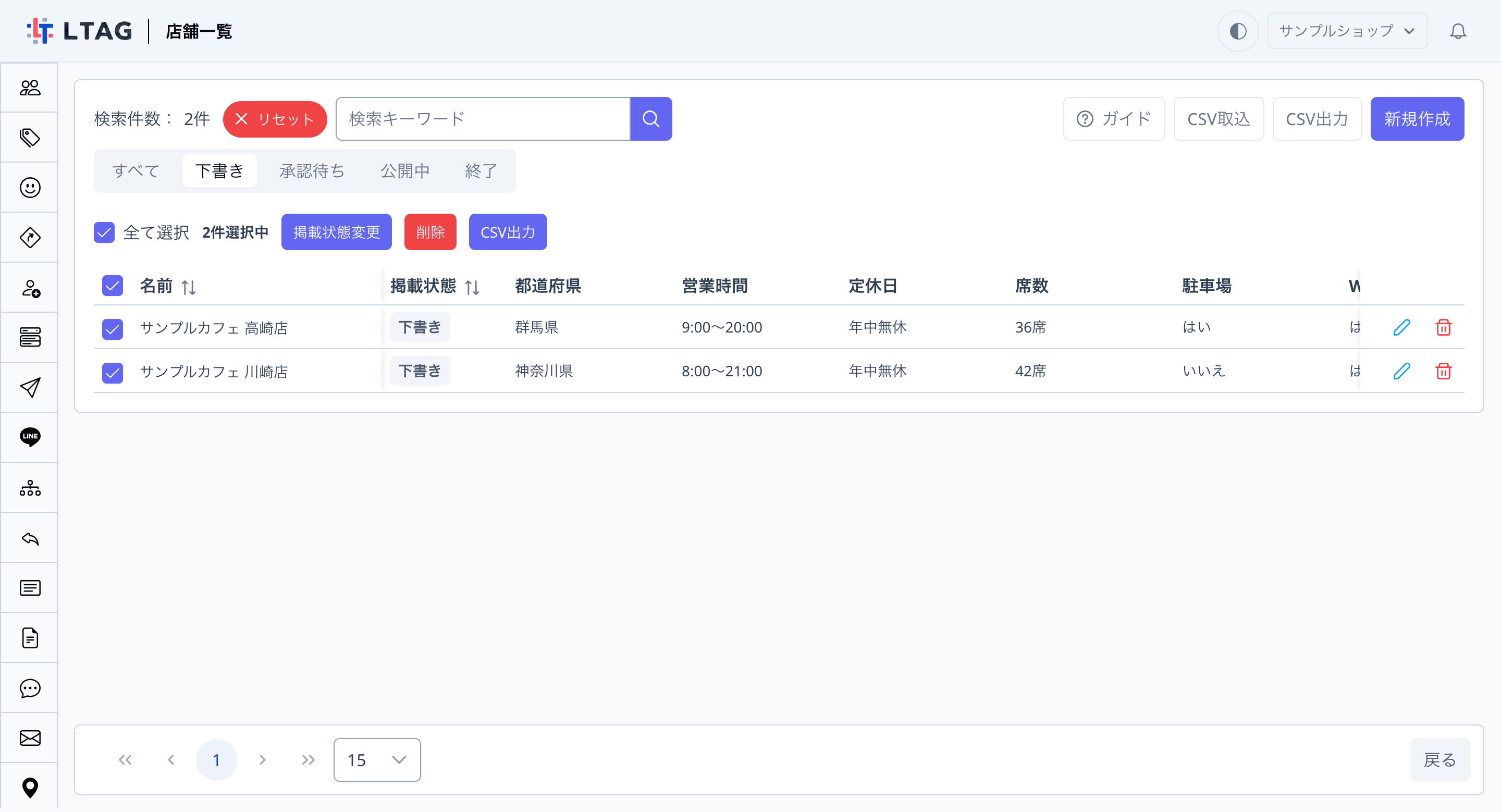Image resolution: width=1501 pixels, height=812 pixels.
Task: Open the stacked cards sidebar icon
Action: (30, 337)
